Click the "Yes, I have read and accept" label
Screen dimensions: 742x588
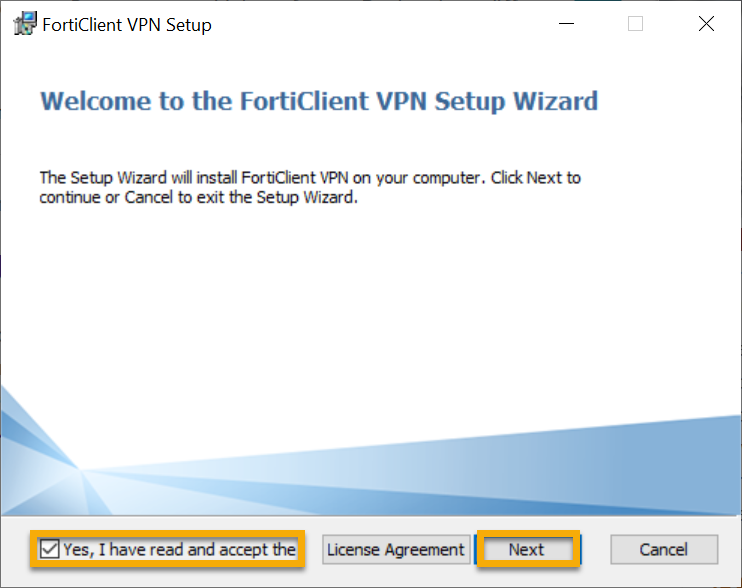(180, 549)
